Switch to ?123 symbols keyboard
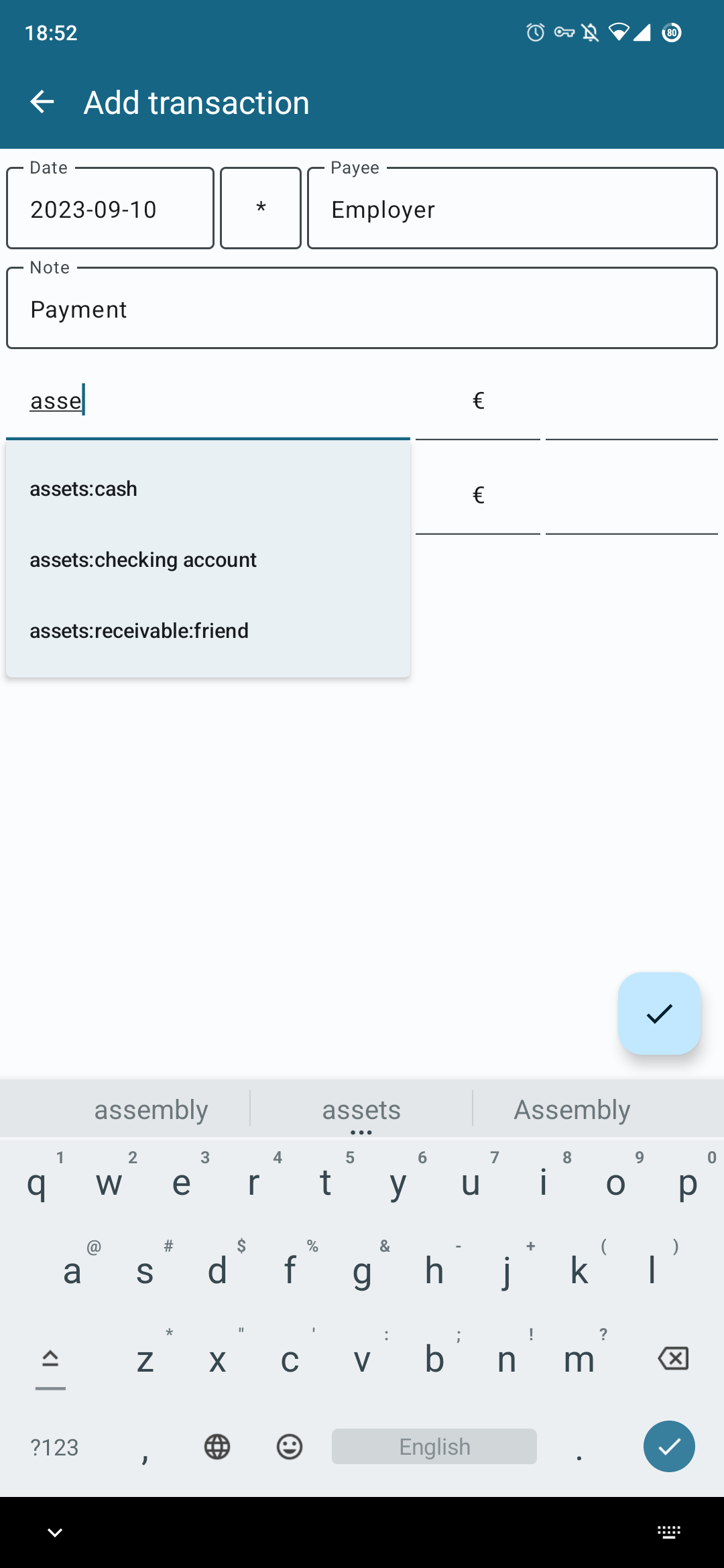724x1568 pixels. pos(54,1447)
